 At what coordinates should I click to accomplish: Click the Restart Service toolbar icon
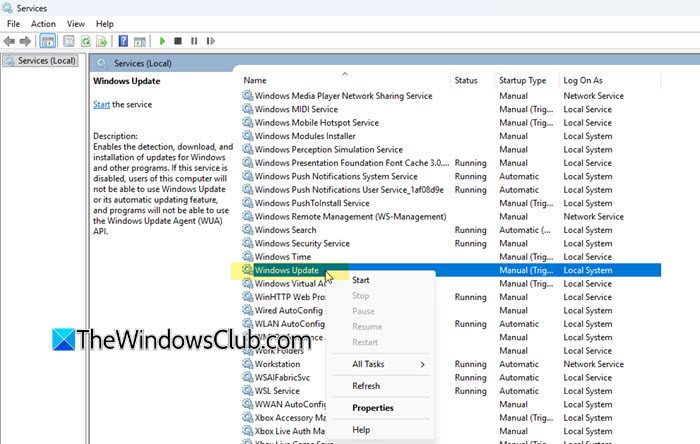pyautogui.click(x=211, y=41)
